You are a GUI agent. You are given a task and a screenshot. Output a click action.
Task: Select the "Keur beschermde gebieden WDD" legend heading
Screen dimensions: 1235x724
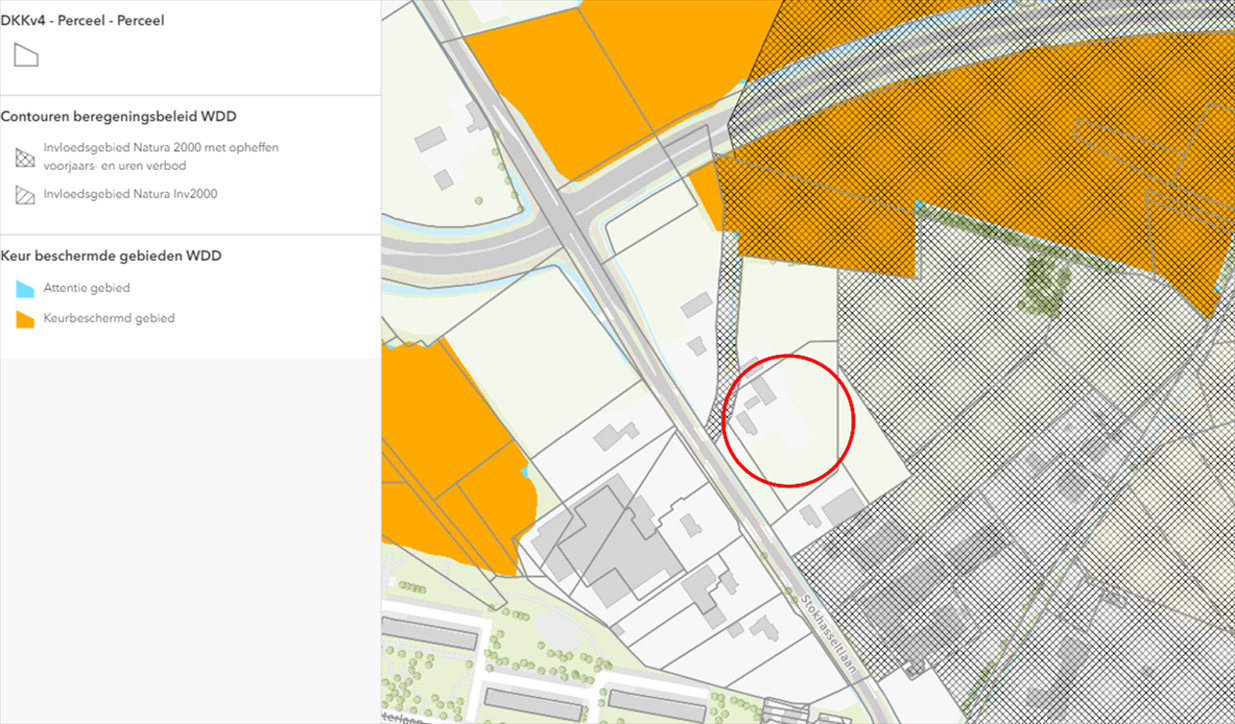click(111, 256)
